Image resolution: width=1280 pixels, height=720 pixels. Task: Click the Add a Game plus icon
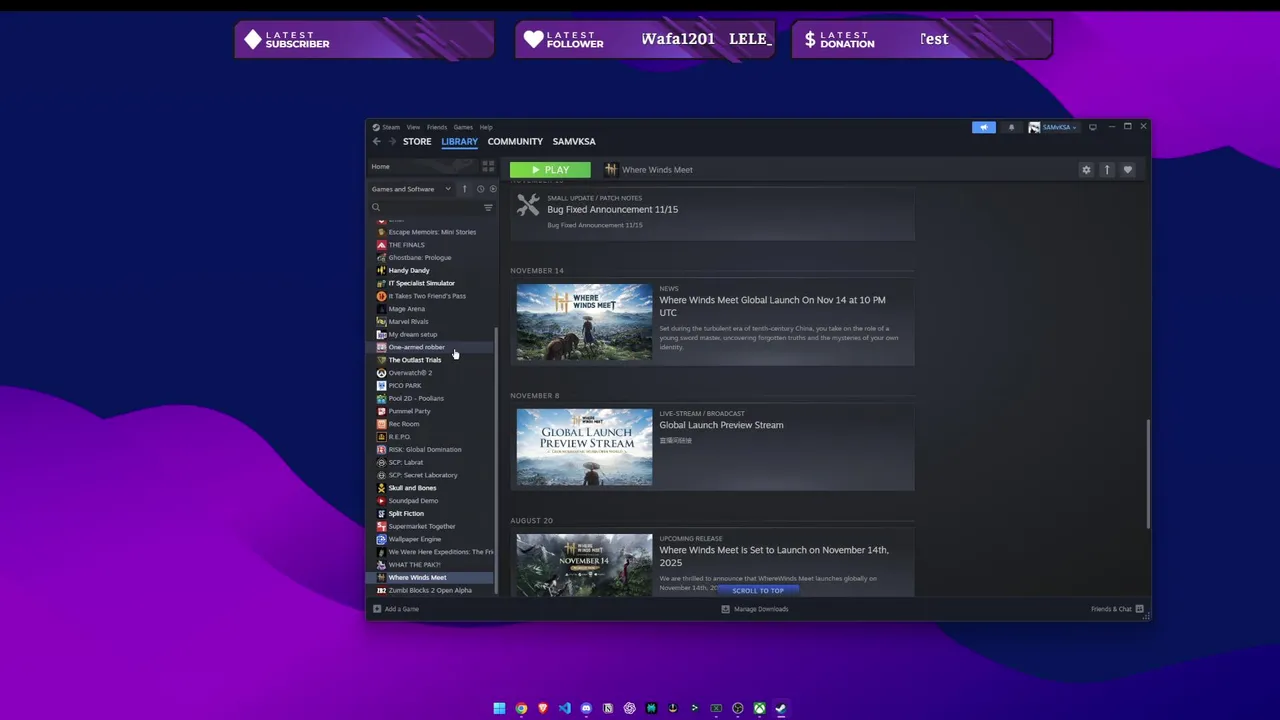(377, 609)
